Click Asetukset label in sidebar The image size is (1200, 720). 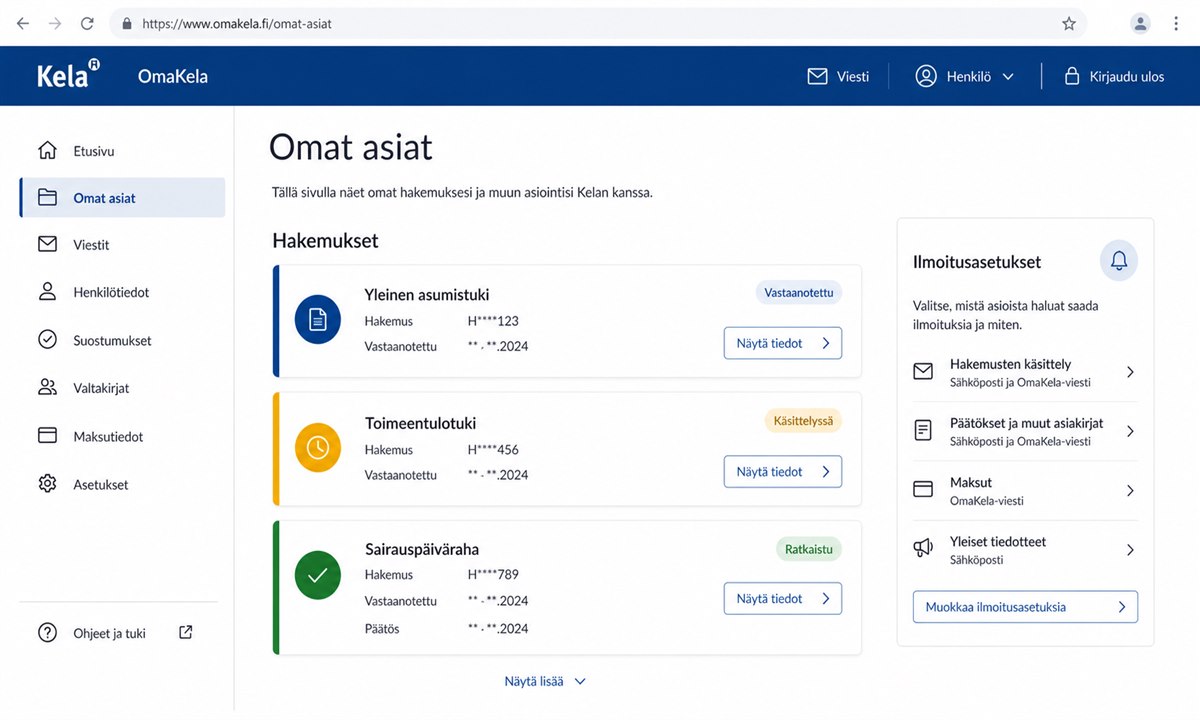pos(101,484)
